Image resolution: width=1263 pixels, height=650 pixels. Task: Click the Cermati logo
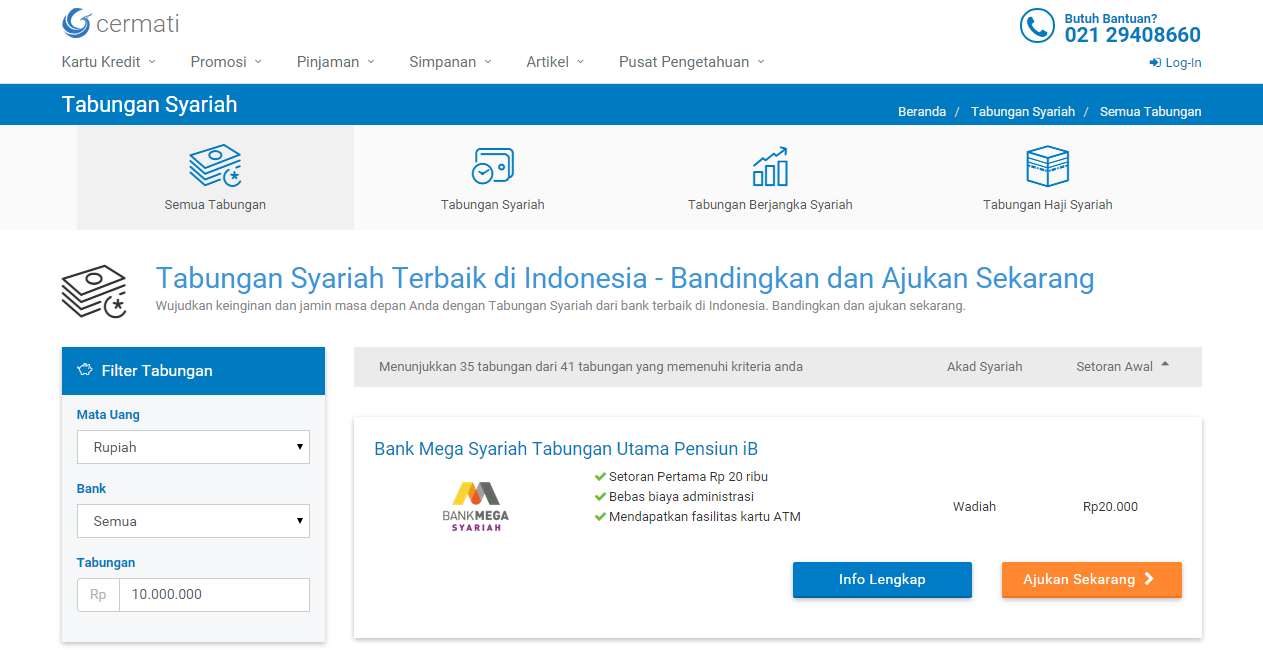120,23
